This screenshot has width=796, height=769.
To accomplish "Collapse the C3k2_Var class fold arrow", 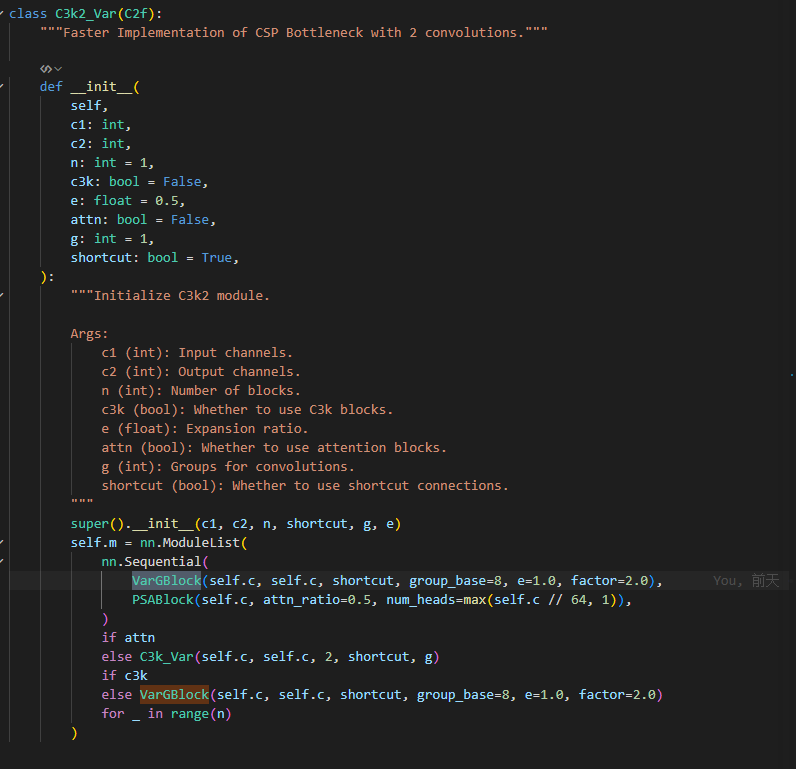I will click(2, 14).
